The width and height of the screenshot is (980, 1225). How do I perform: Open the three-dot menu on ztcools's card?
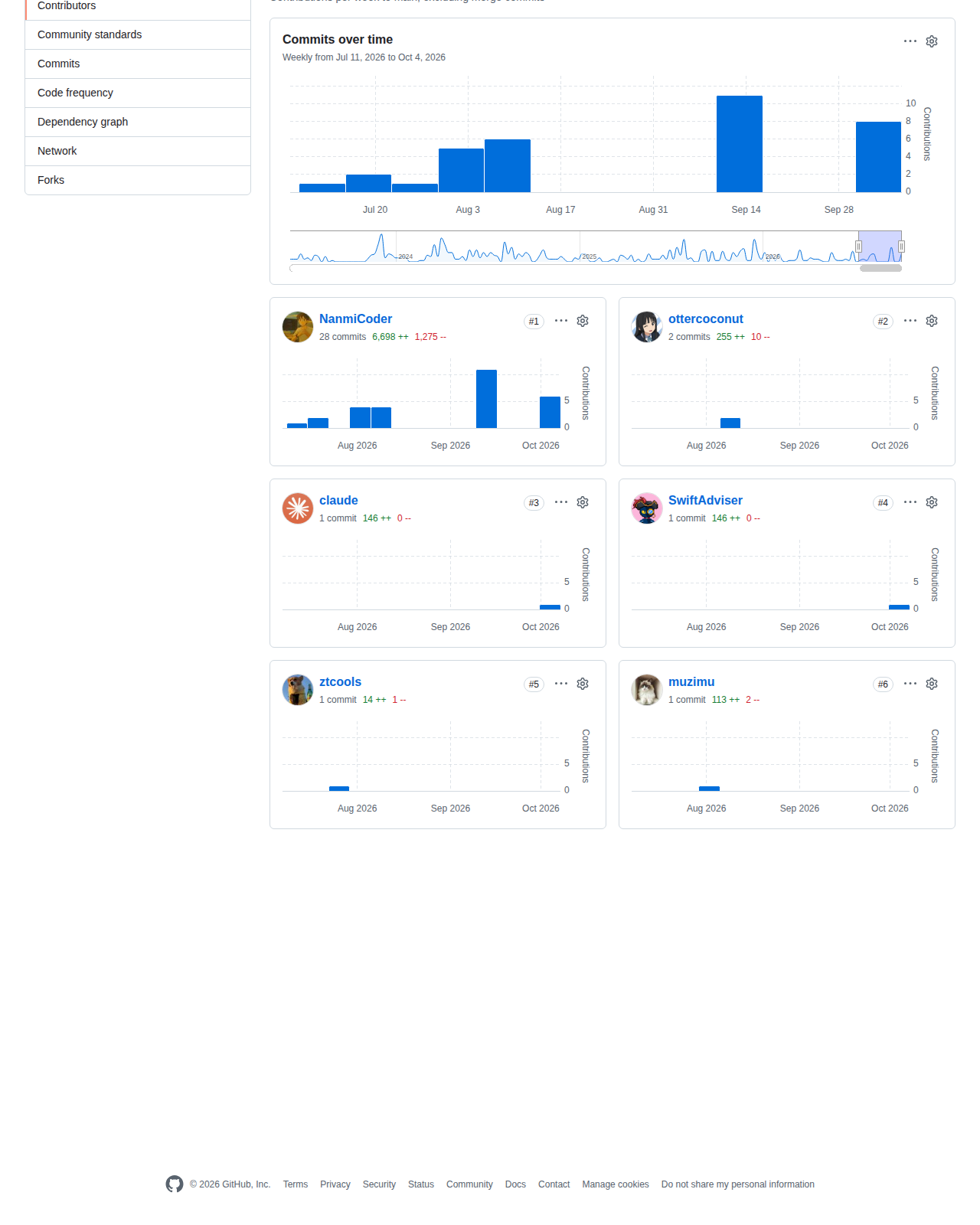561,684
